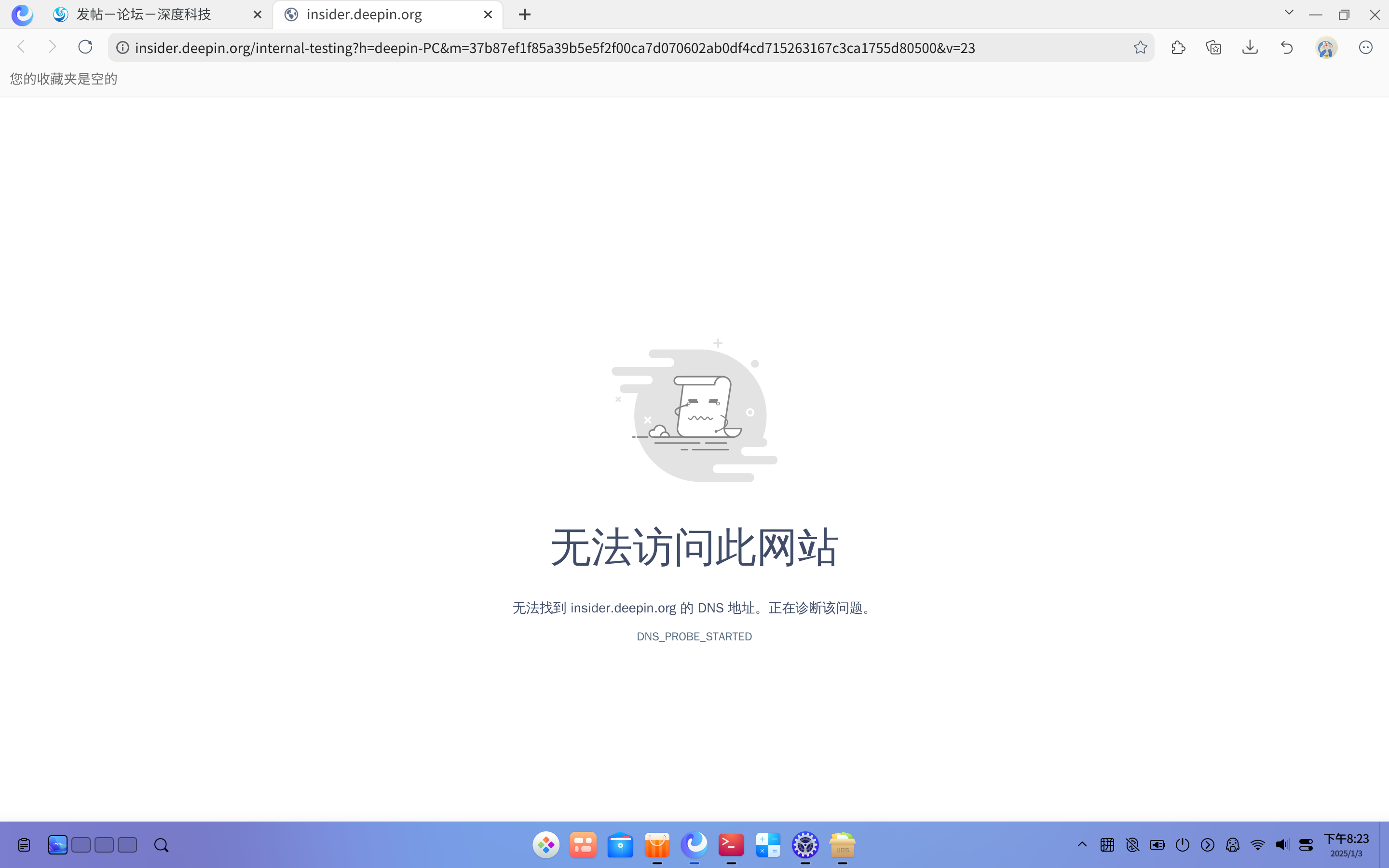Select first workspace thumbnail in taskbar
This screenshot has height=868, width=1389.
(58, 845)
